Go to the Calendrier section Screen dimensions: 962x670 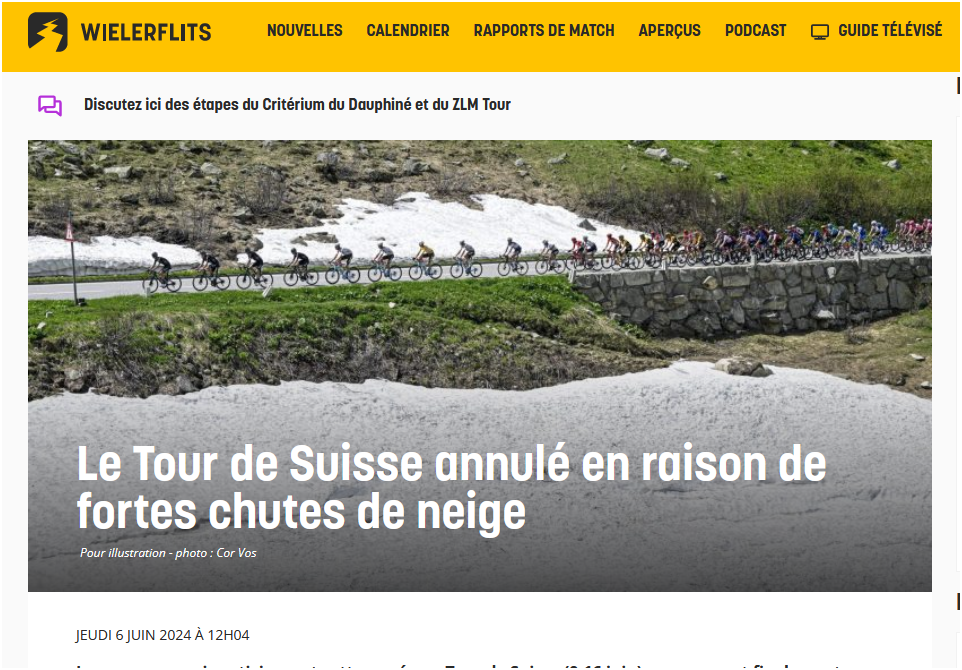[x=408, y=31]
